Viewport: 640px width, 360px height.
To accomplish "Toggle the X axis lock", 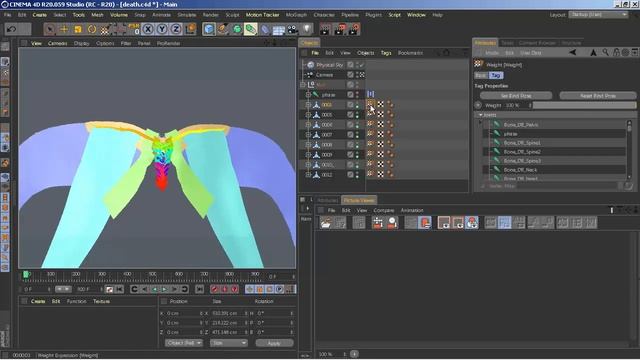I will (148, 29).
